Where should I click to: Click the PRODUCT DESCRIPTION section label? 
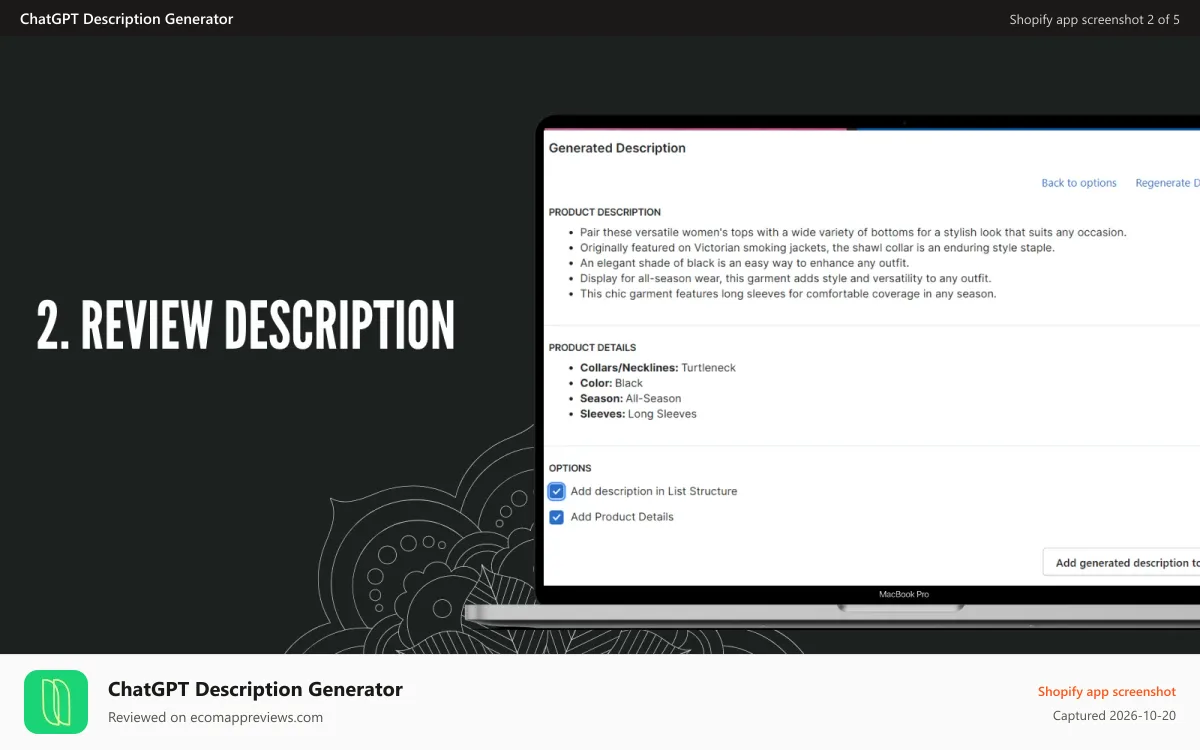(605, 212)
